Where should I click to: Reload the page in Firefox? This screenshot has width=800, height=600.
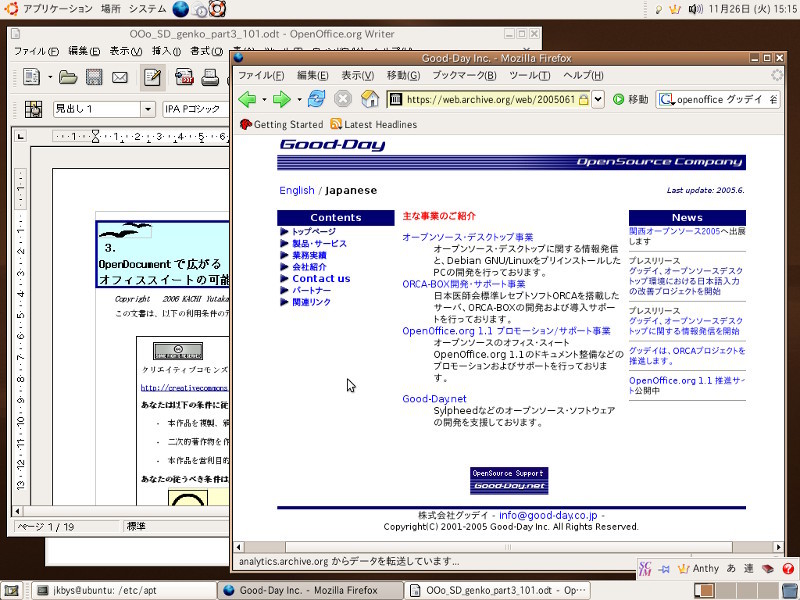[x=316, y=99]
